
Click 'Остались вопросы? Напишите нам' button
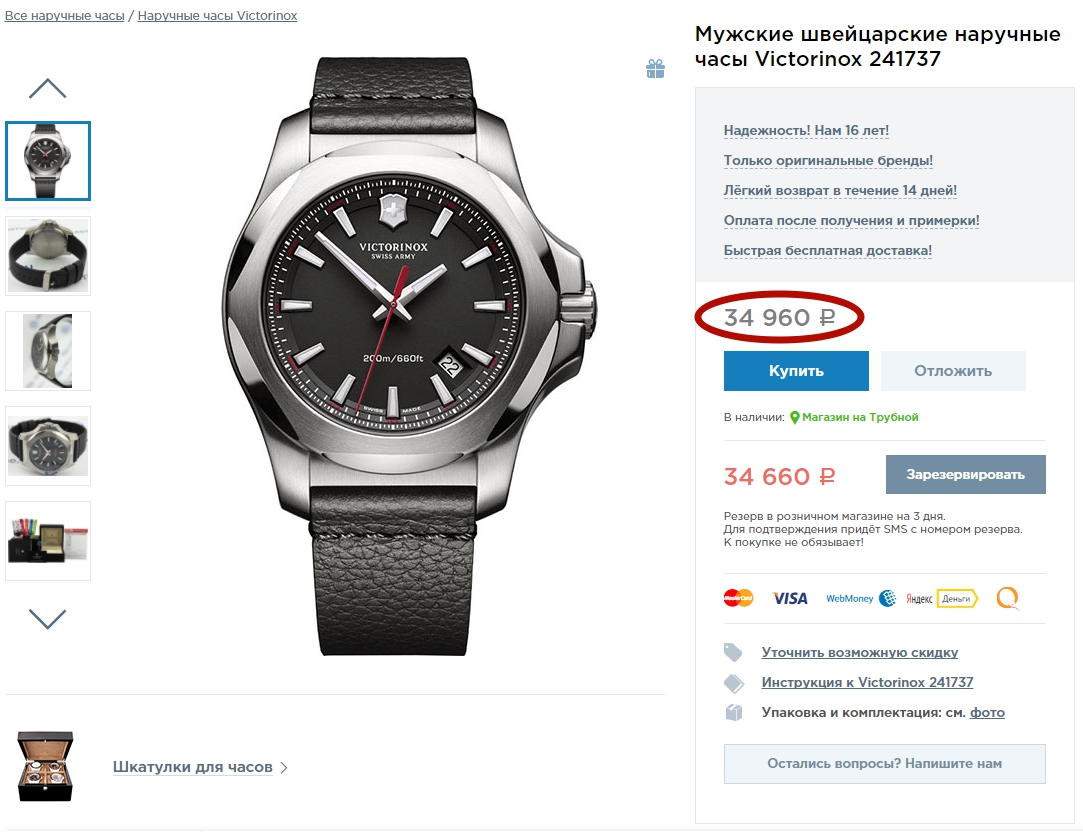[884, 764]
